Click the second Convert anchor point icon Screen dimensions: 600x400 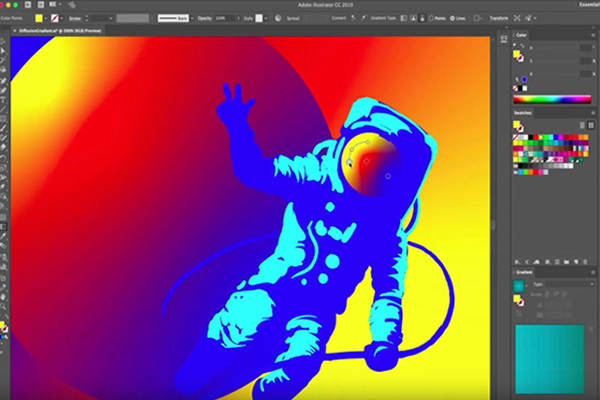[364, 18]
